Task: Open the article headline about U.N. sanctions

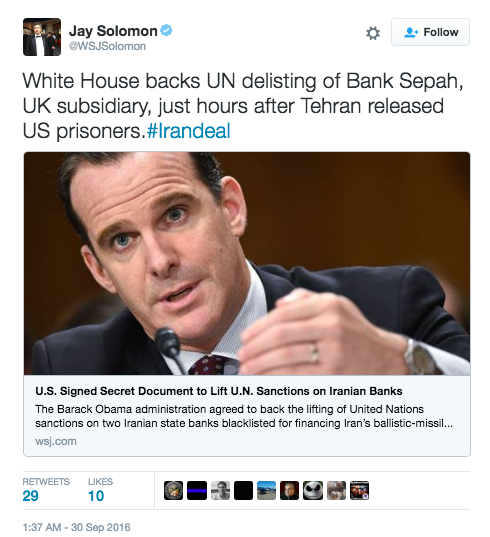Action: 219,391
